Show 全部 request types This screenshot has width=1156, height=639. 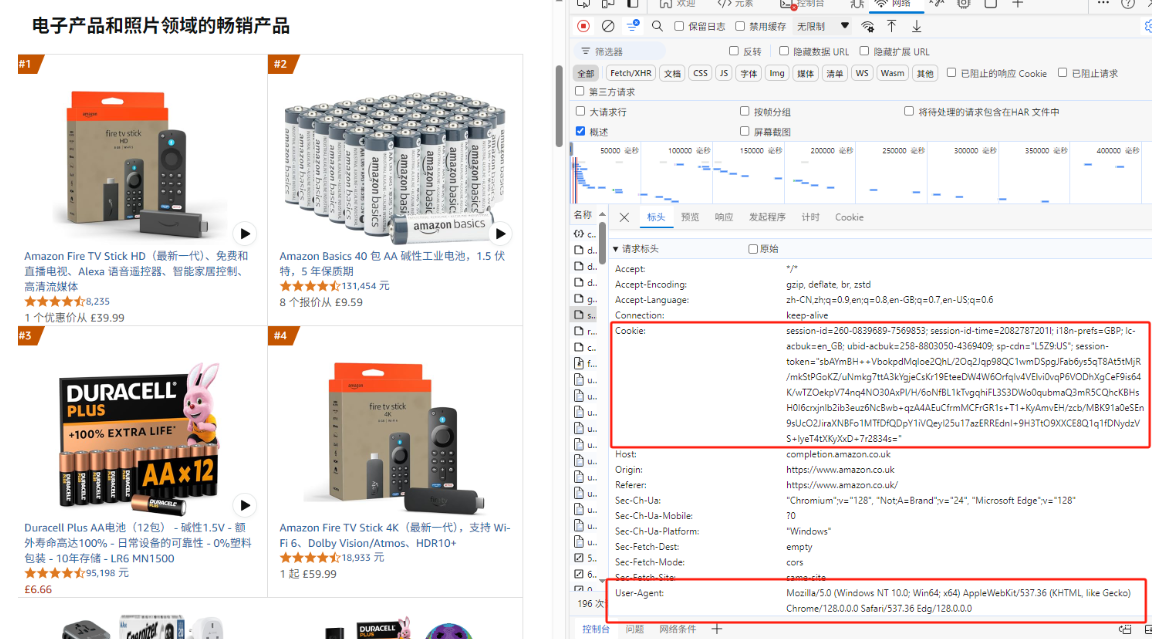point(586,73)
